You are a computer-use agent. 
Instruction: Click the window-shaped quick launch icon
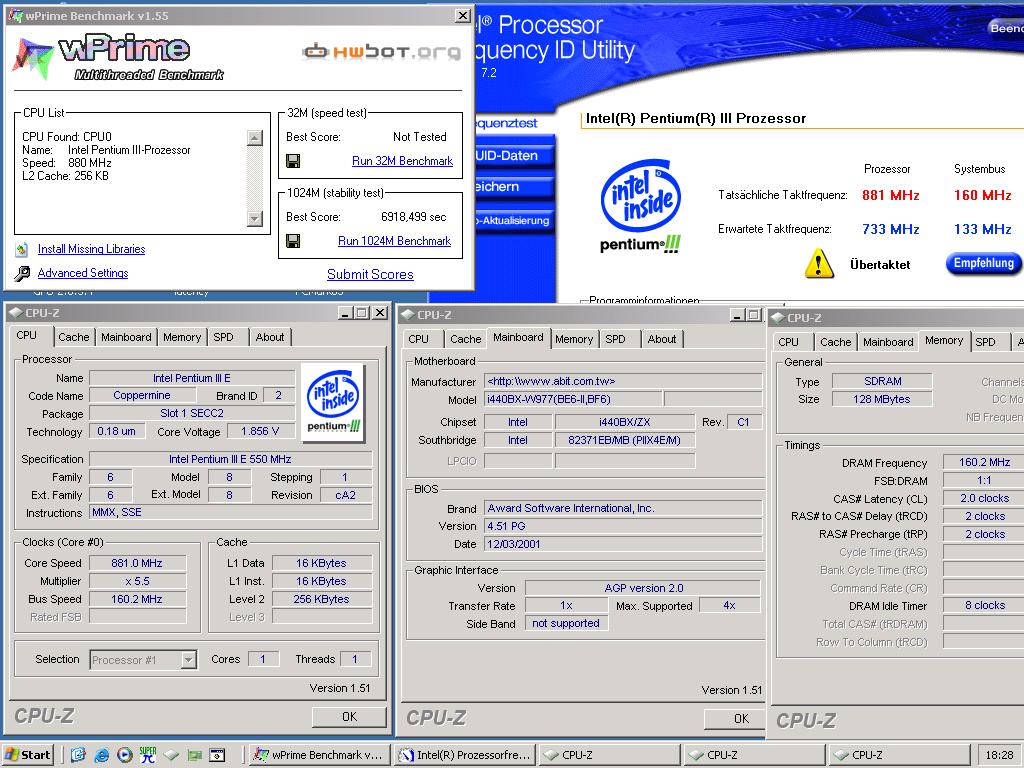pos(217,755)
